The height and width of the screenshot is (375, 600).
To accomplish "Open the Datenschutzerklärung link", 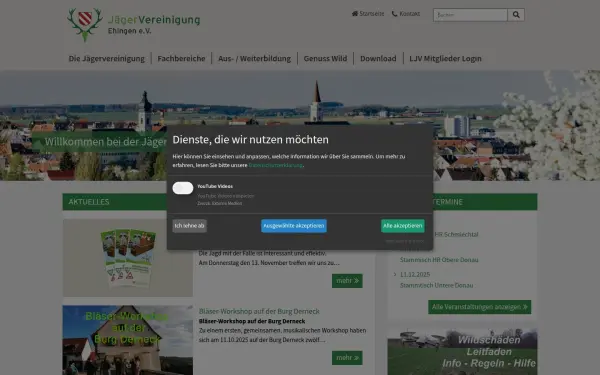I will click(x=276, y=165).
